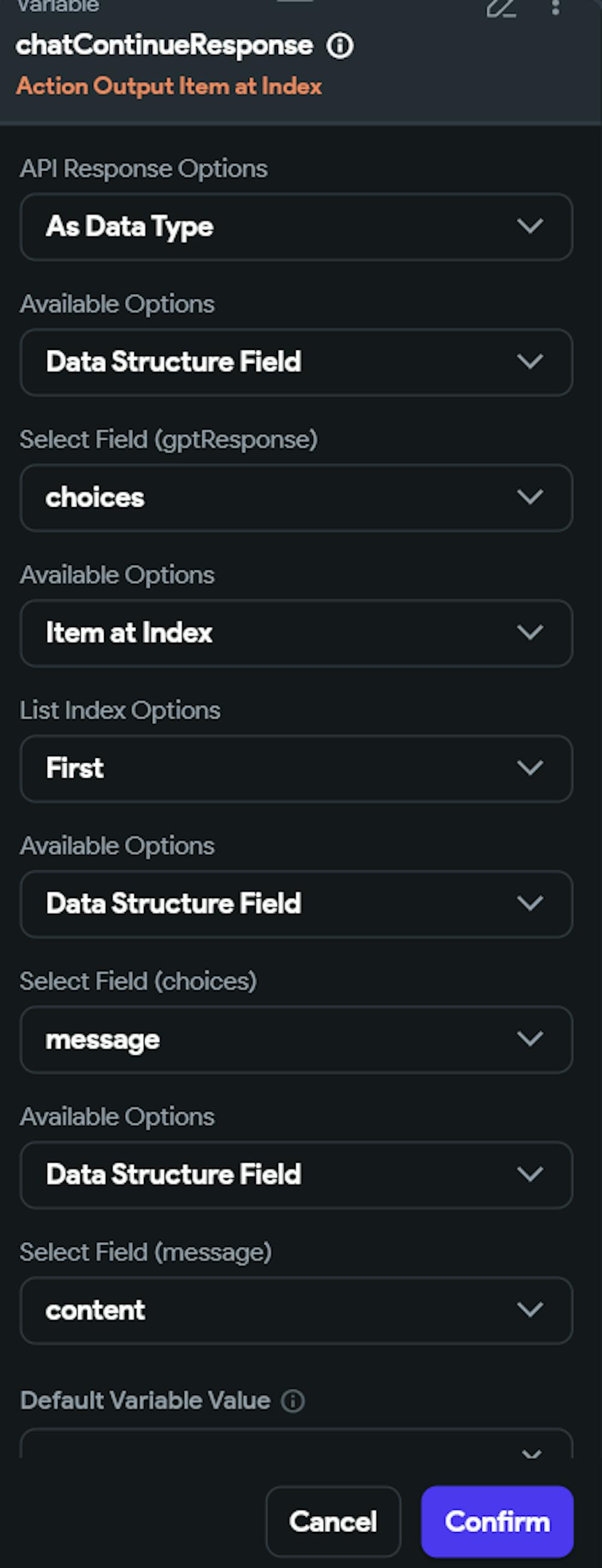602x1568 pixels.
Task: Expand List Index Options dropdown showing First
Action: [296, 768]
